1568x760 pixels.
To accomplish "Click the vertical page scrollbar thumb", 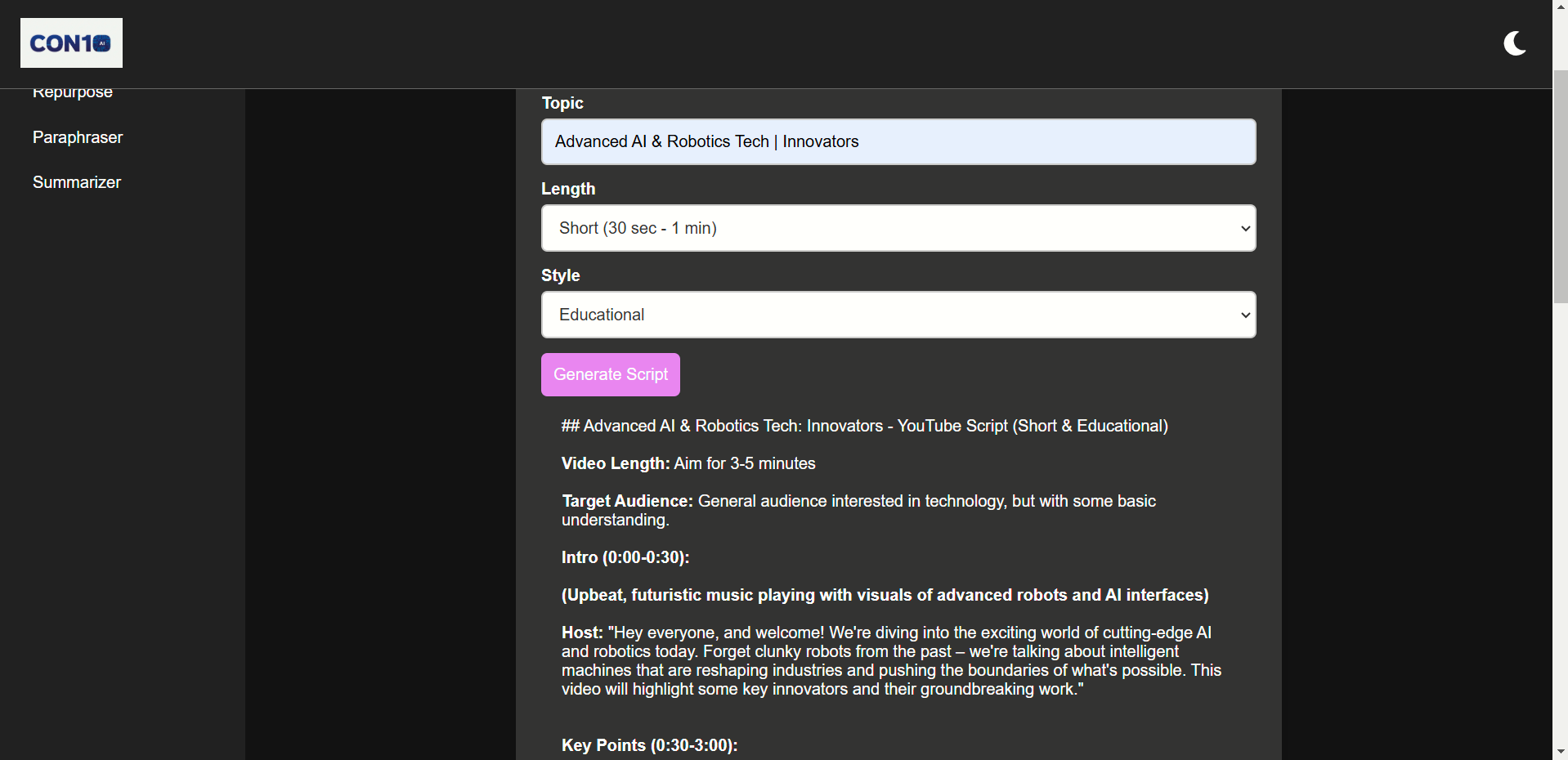I will click(x=1560, y=186).
